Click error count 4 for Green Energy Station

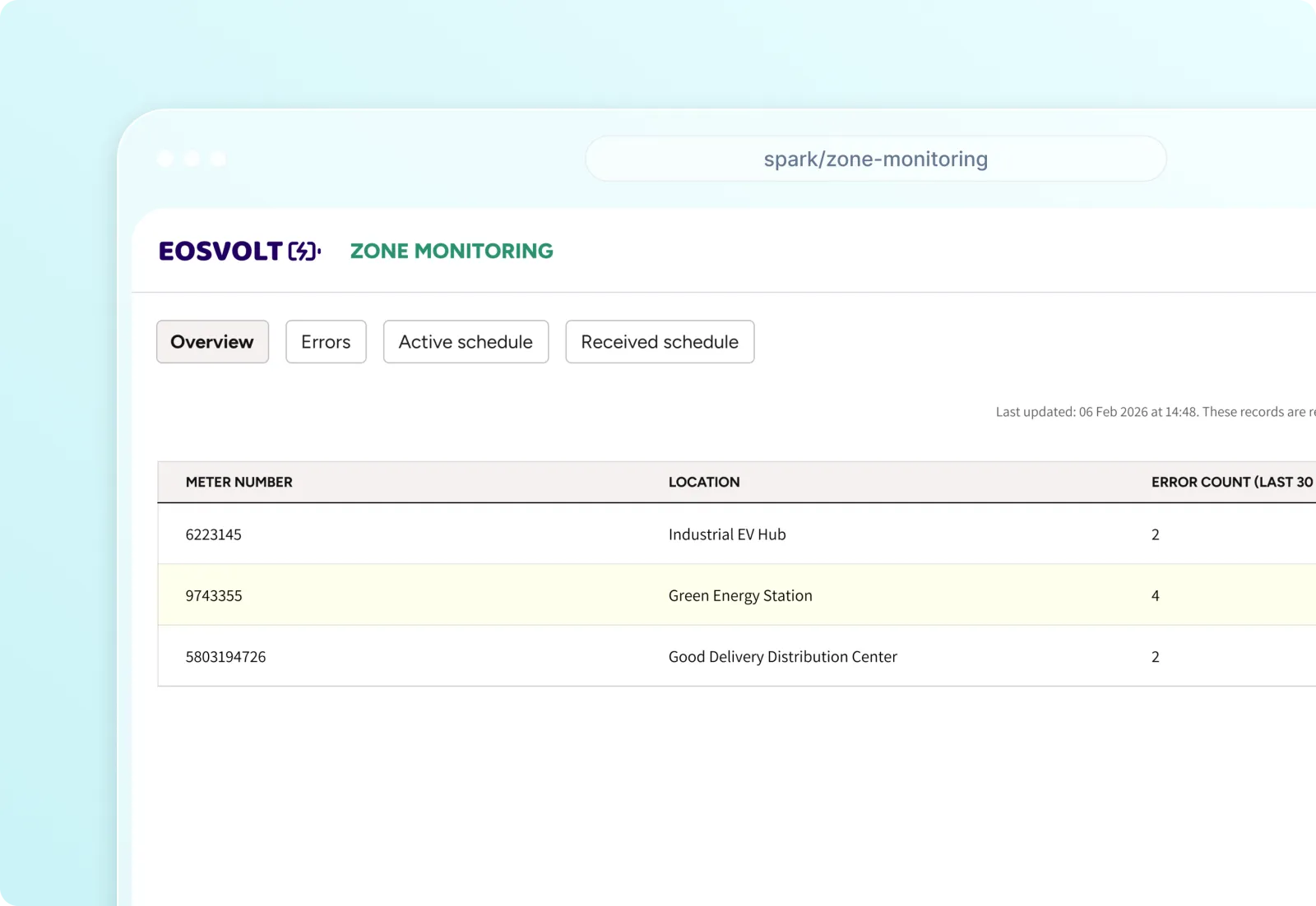point(1155,595)
